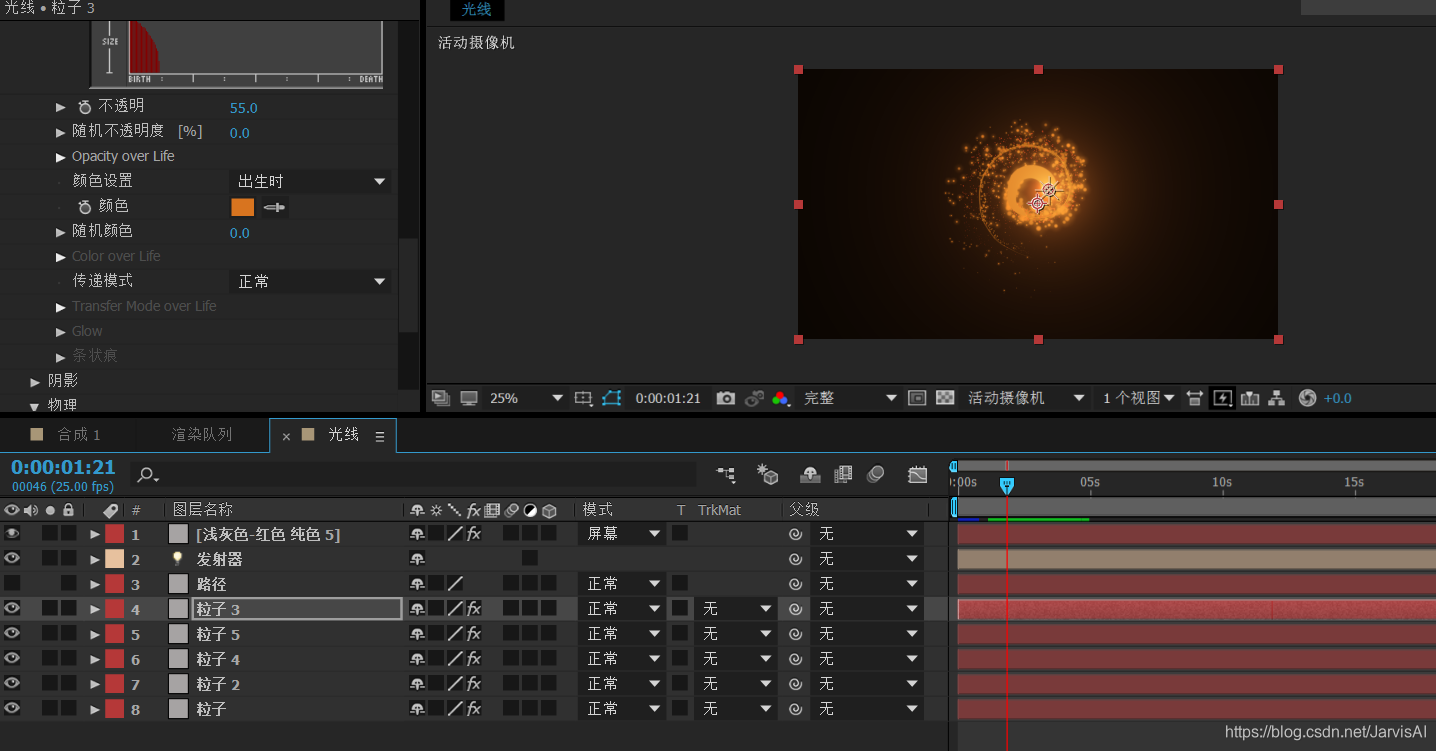Open composition mini-flowchart in timeline
The image size is (1436, 751).
pyautogui.click(x=726, y=475)
